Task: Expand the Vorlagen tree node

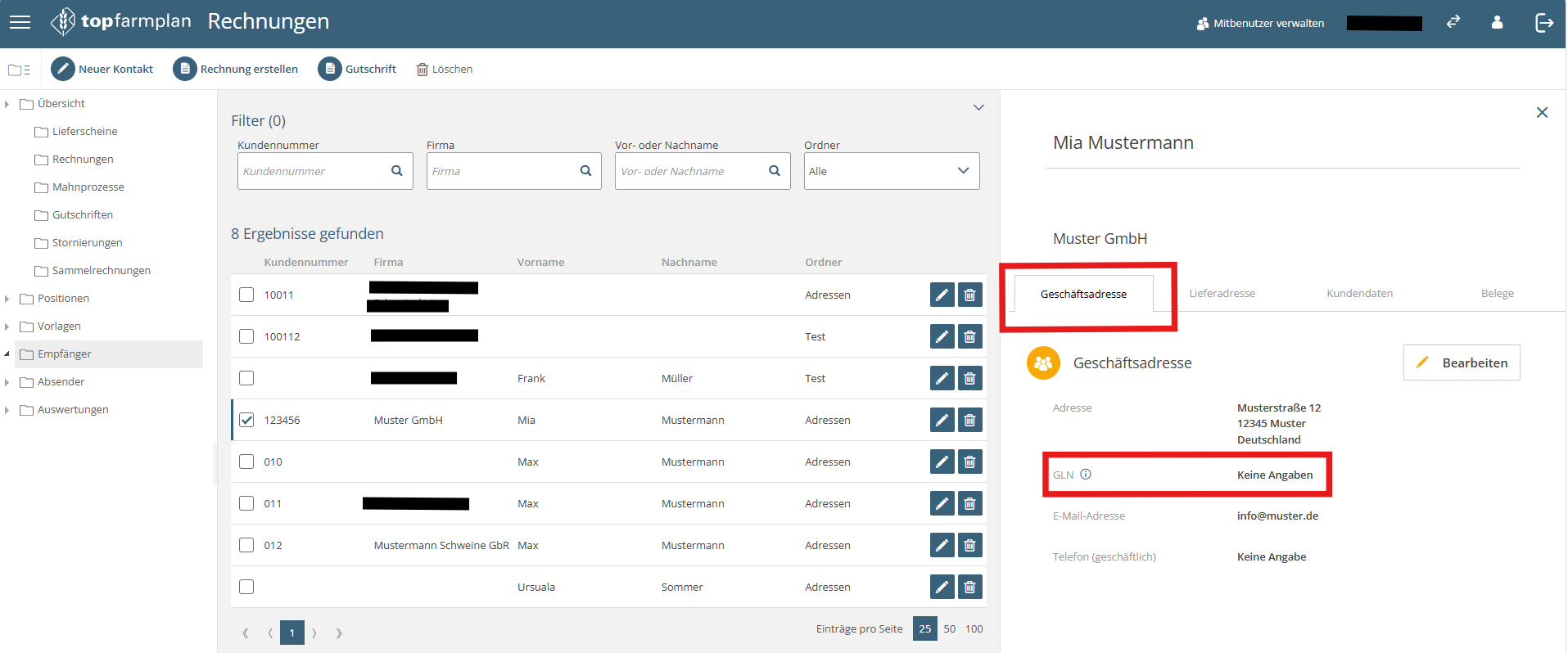Action: [x=7, y=326]
